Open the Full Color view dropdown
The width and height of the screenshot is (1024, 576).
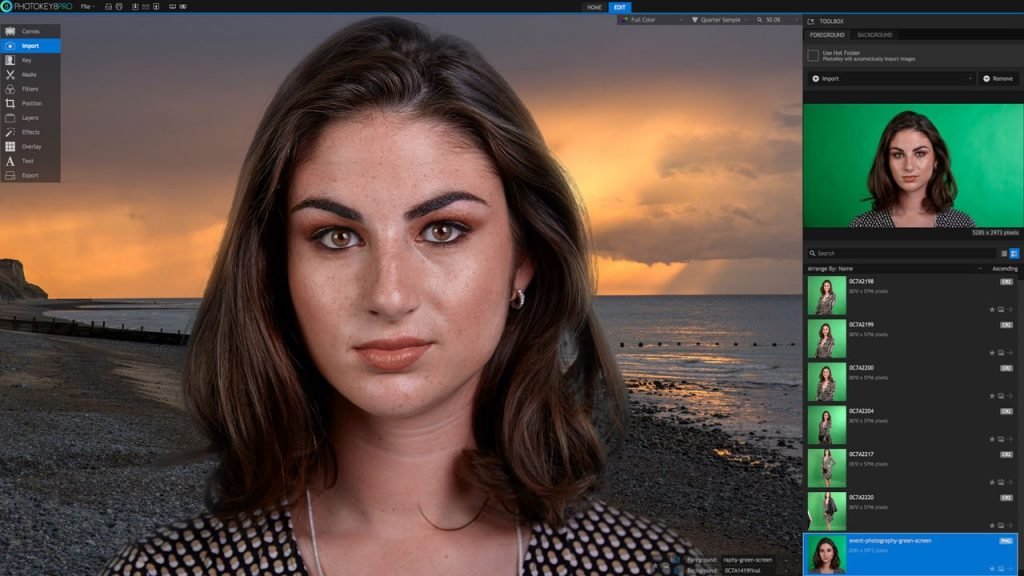[652, 20]
